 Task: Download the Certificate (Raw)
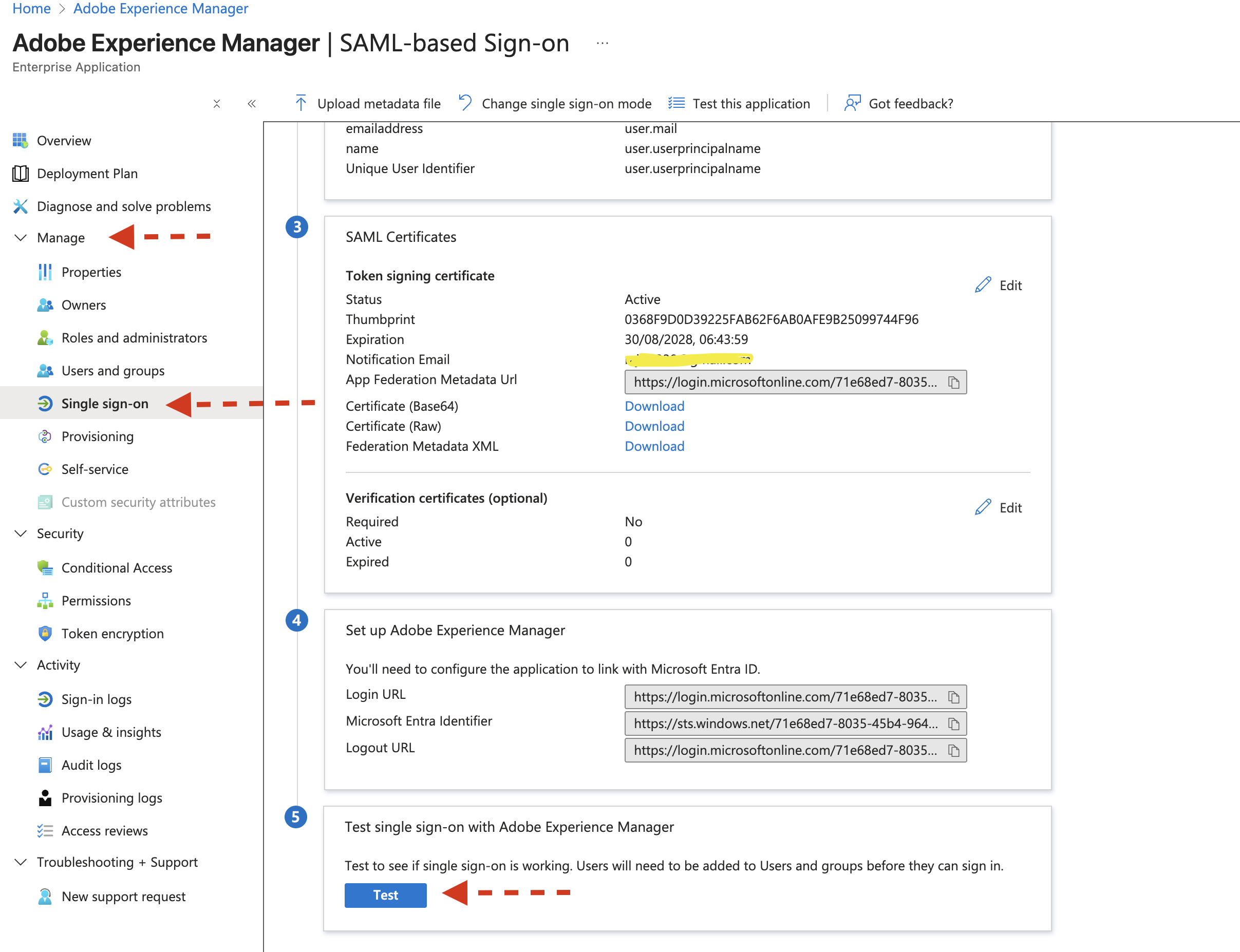click(x=654, y=426)
